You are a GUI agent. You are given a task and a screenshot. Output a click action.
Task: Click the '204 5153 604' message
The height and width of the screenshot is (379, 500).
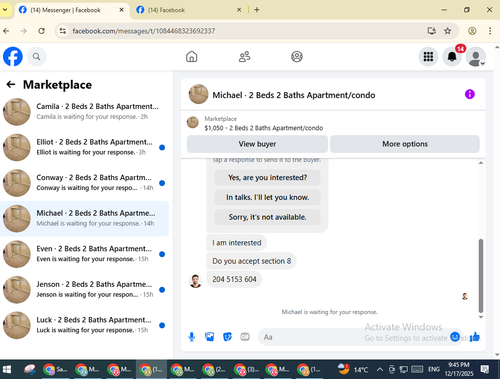tap(234, 279)
